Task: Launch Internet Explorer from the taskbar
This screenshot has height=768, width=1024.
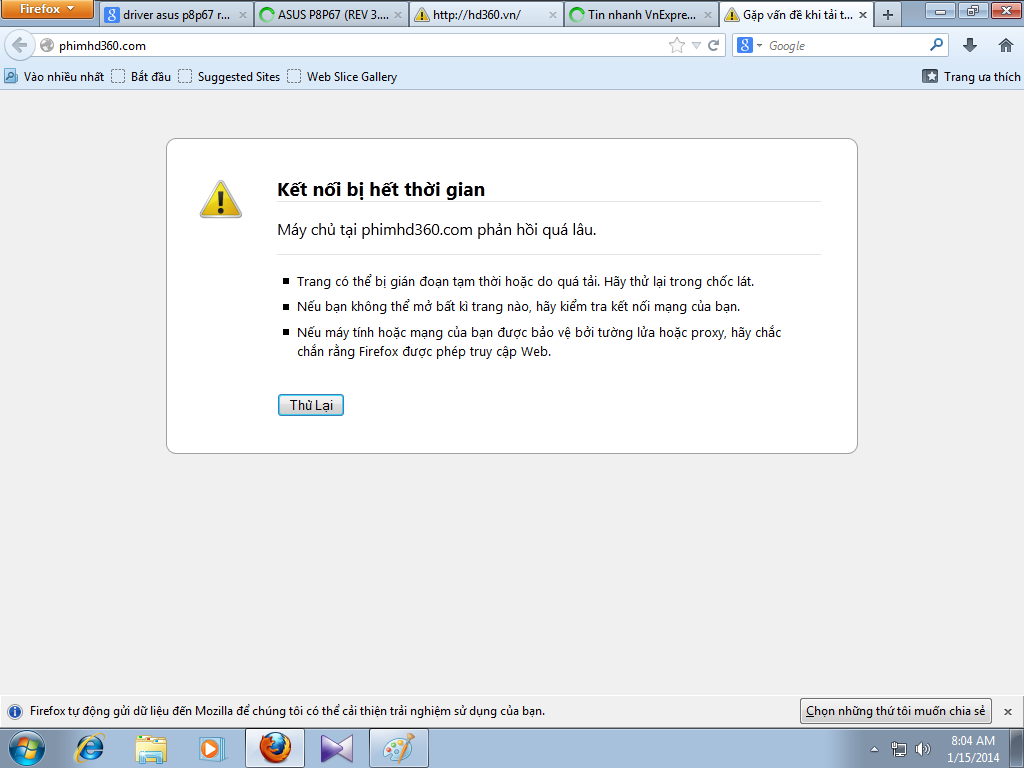Action: [89, 748]
